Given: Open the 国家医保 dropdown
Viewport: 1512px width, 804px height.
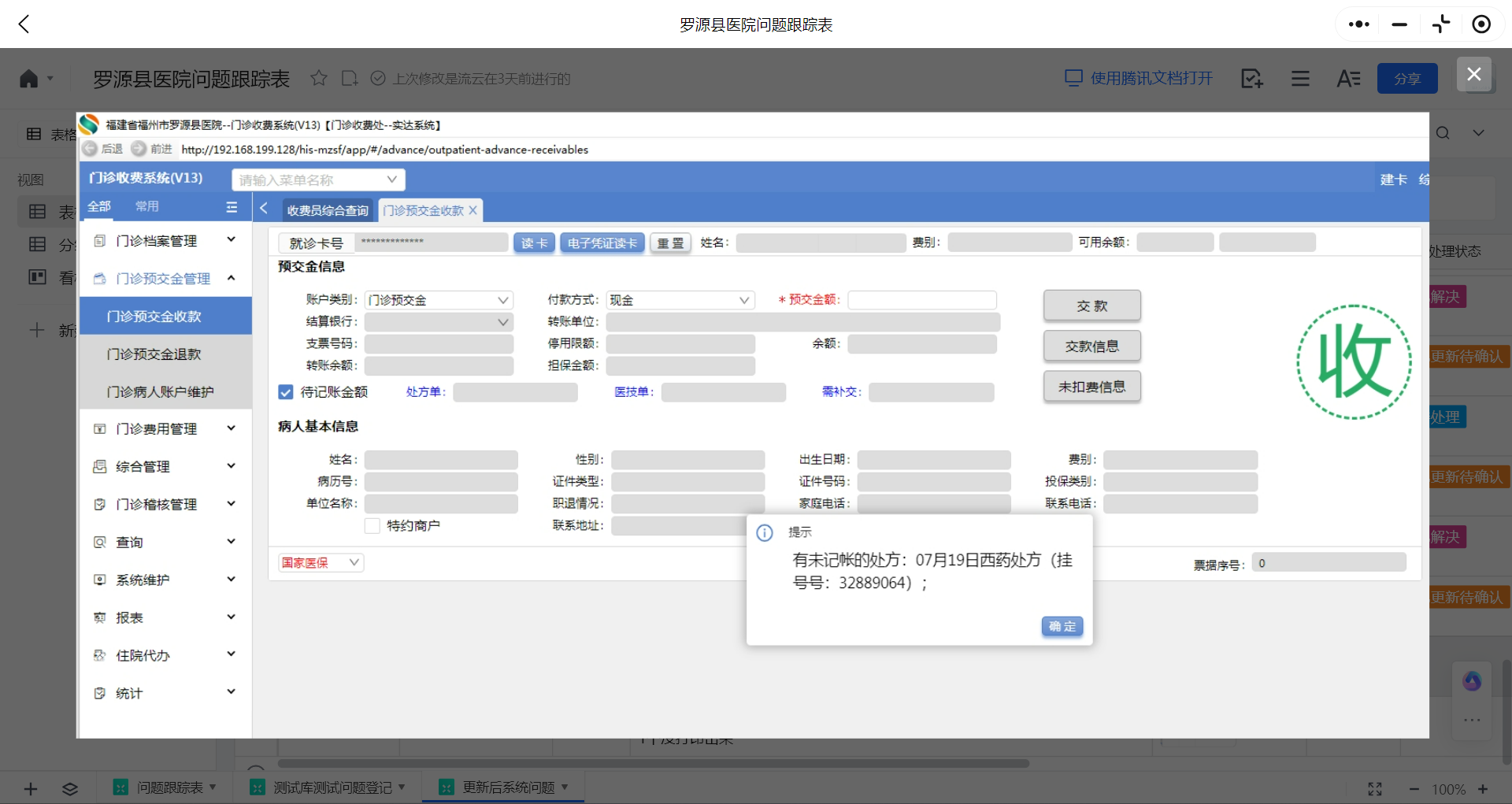Looking at the screenshot, I should click(321, 562).
